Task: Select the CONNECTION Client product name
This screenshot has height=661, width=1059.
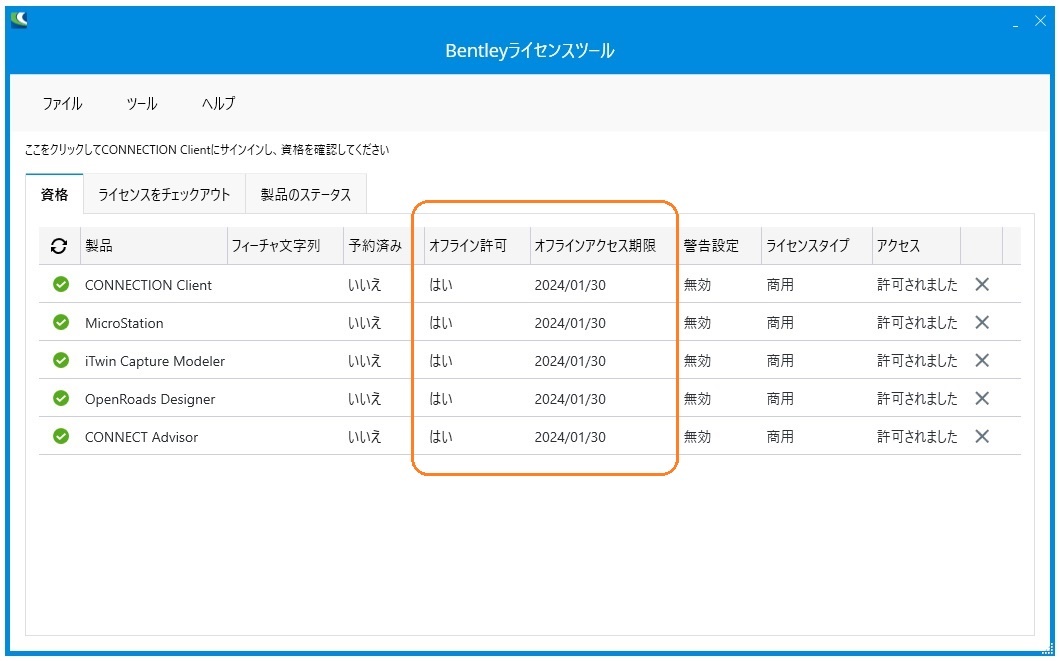Action: coord(149,285)
